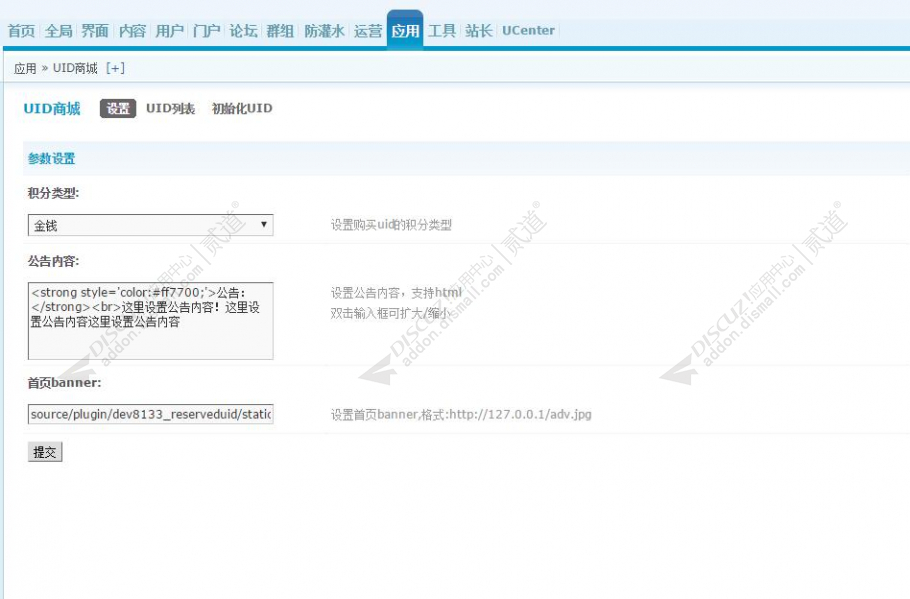Click the 参数设置 section header

tap(52, 158)
